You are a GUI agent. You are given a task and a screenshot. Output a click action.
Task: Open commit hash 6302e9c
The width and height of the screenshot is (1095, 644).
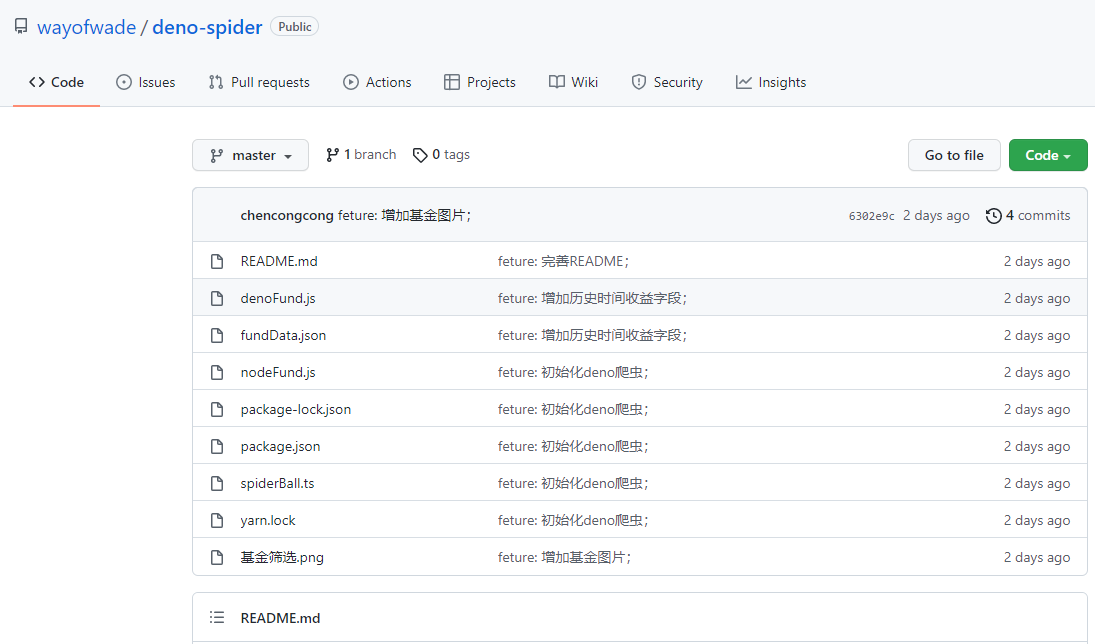[x=872, y=216]
